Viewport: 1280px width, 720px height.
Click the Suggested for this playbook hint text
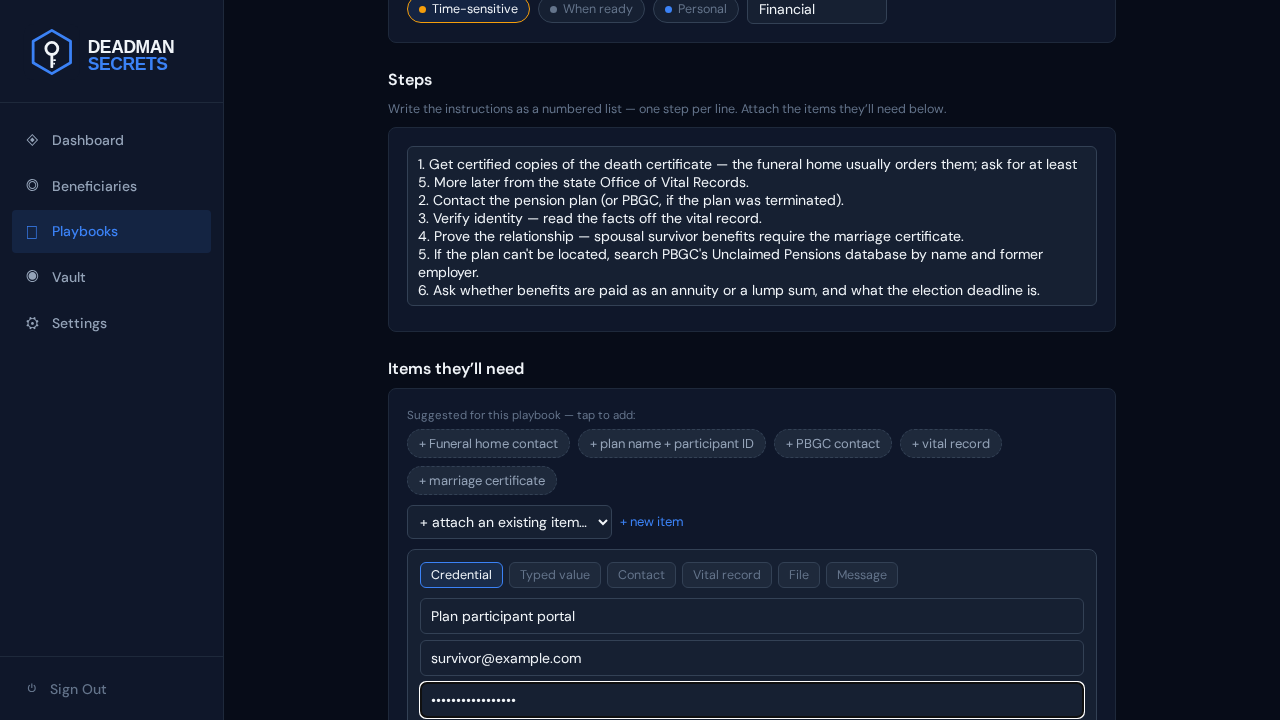[x=521, y=415]
